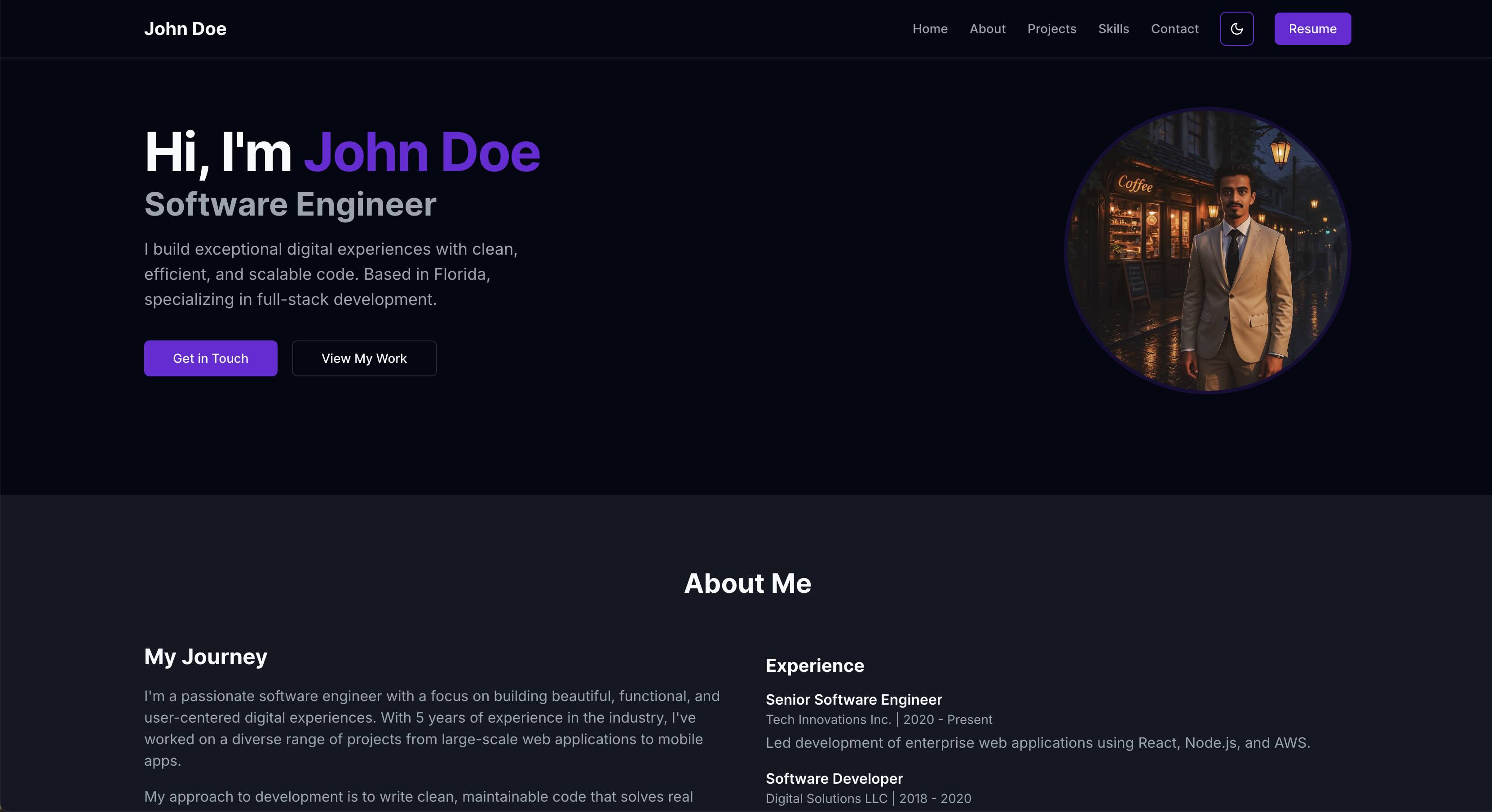The width and height of the screenshot is (1492, 812).
Task: Click the John Doe site logo
Action: click(x=185, y=29)
